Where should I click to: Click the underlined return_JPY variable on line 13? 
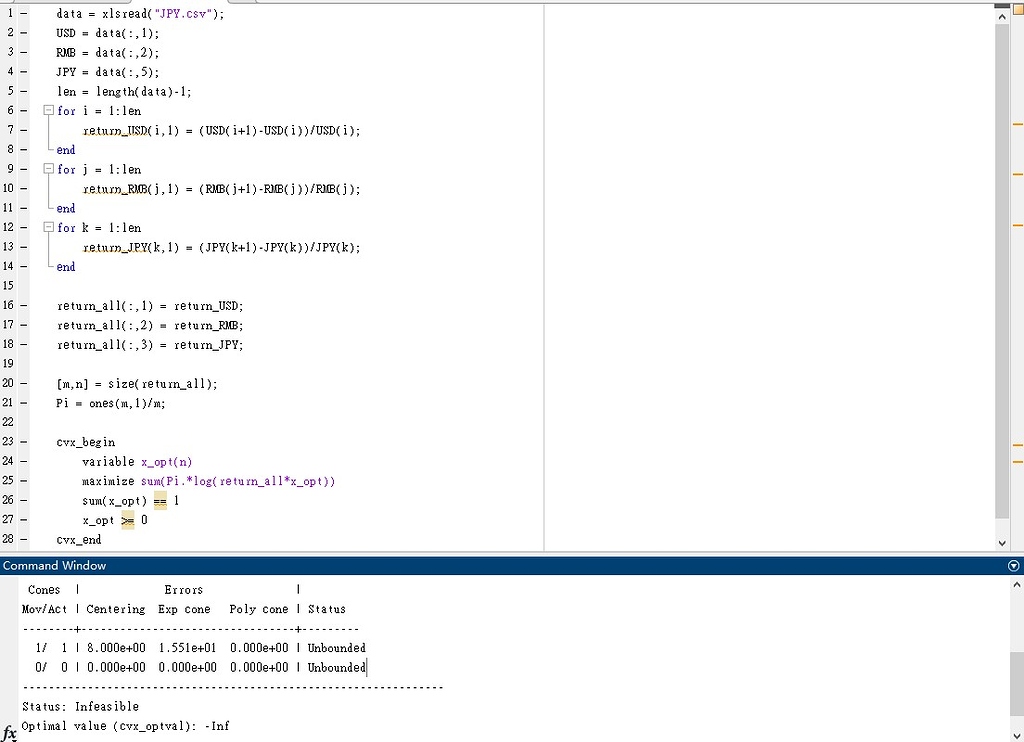coord(114,248)
